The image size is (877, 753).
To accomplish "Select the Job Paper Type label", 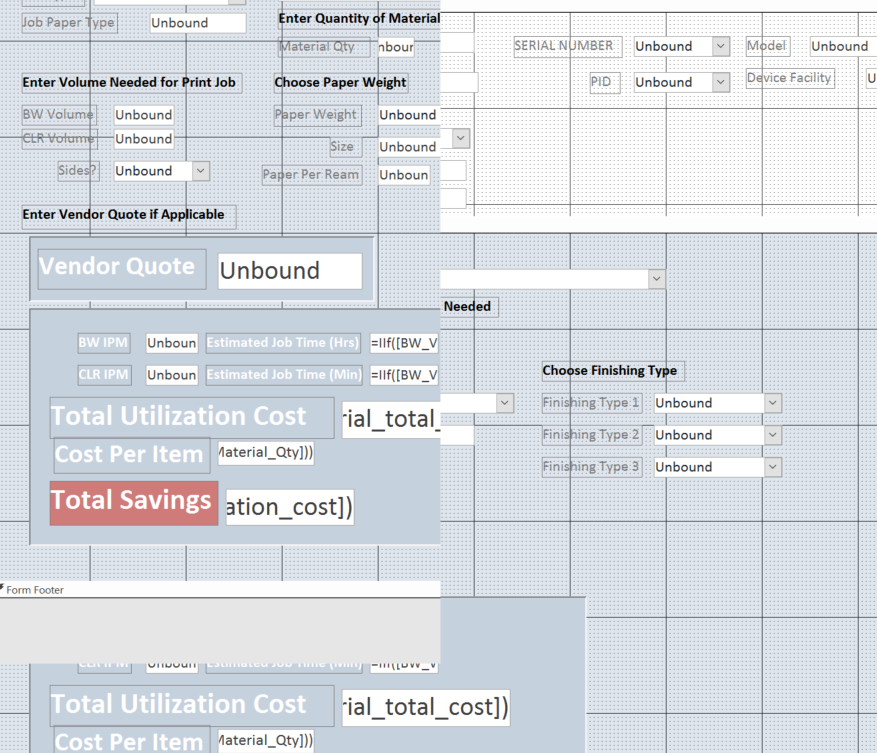I will [x=69, y=23].
